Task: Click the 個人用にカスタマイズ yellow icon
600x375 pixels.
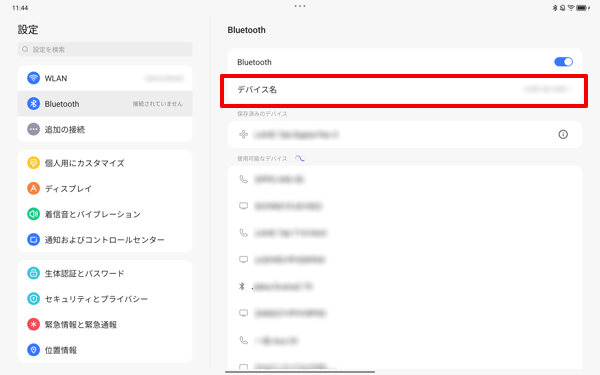Action: [33, 163]
